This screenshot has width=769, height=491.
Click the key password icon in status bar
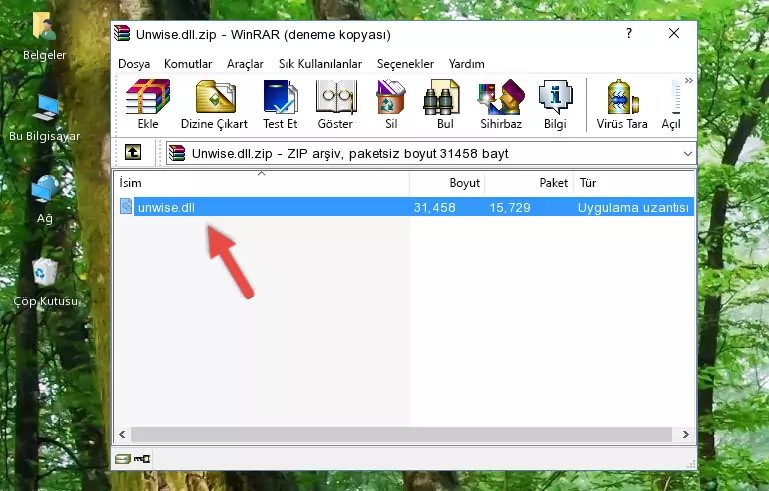point(142,459)
